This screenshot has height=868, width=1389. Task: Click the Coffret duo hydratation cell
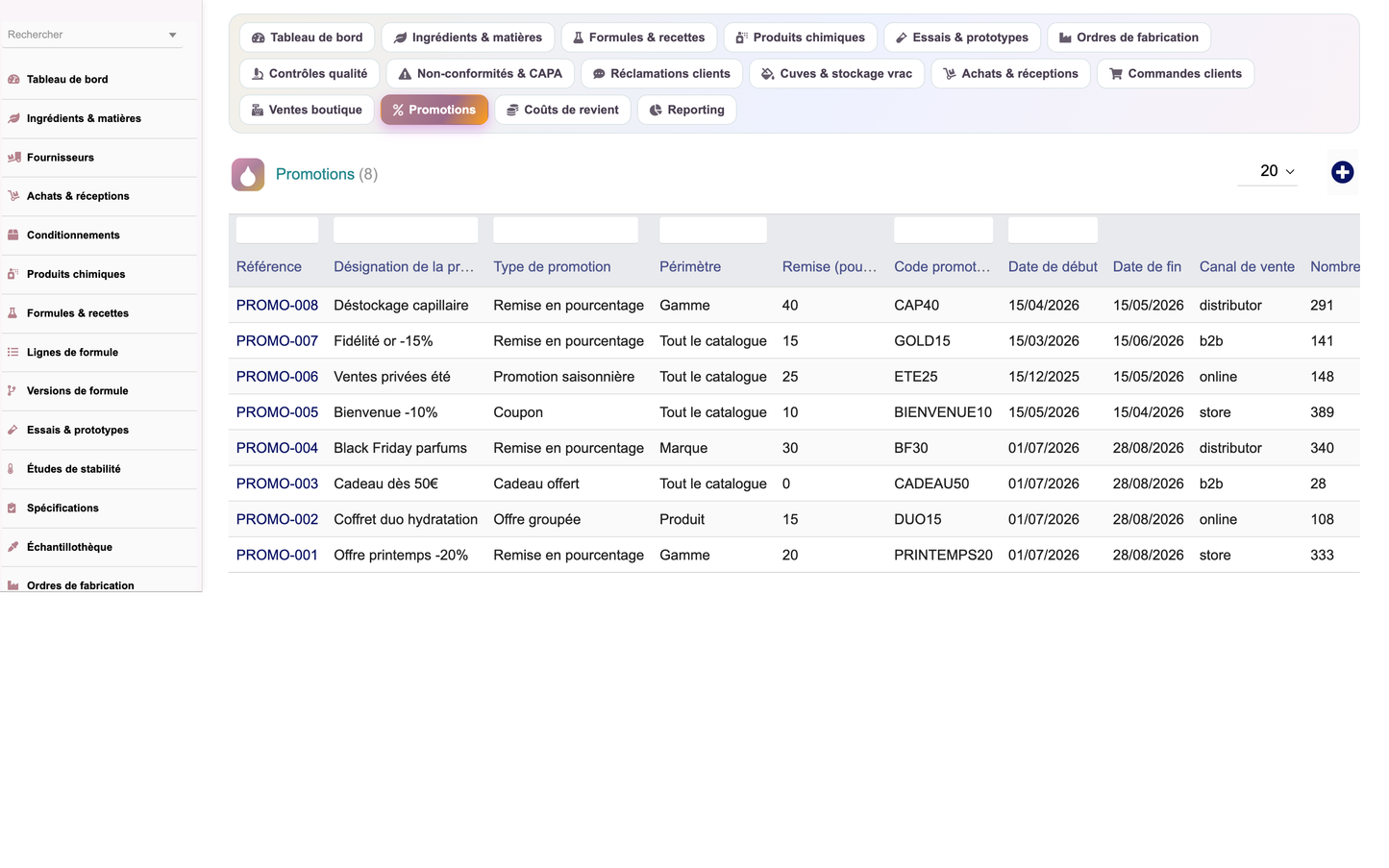(406, 519)
